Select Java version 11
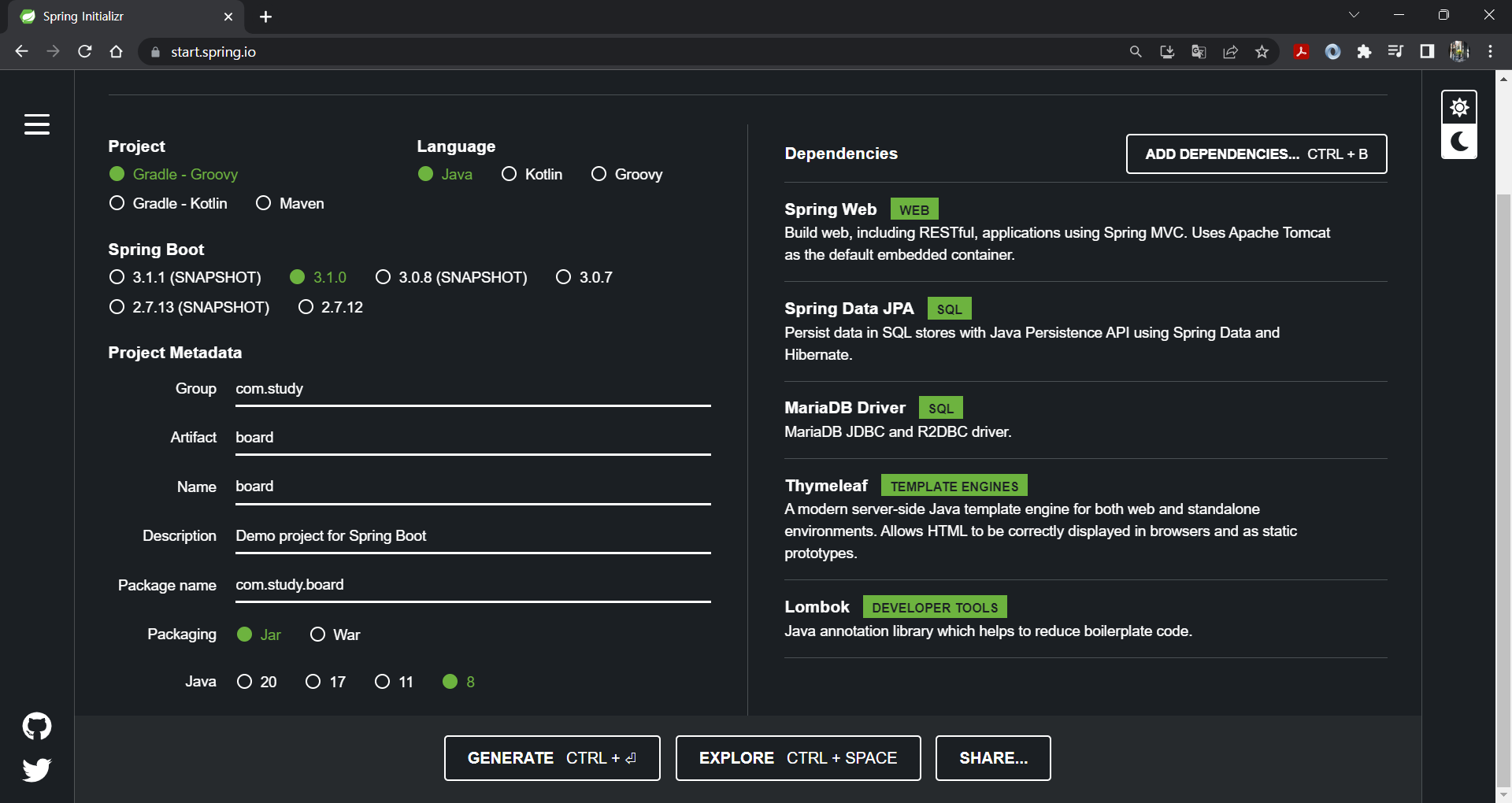Viewport: 1512px width, 803px height. (394, 682)
